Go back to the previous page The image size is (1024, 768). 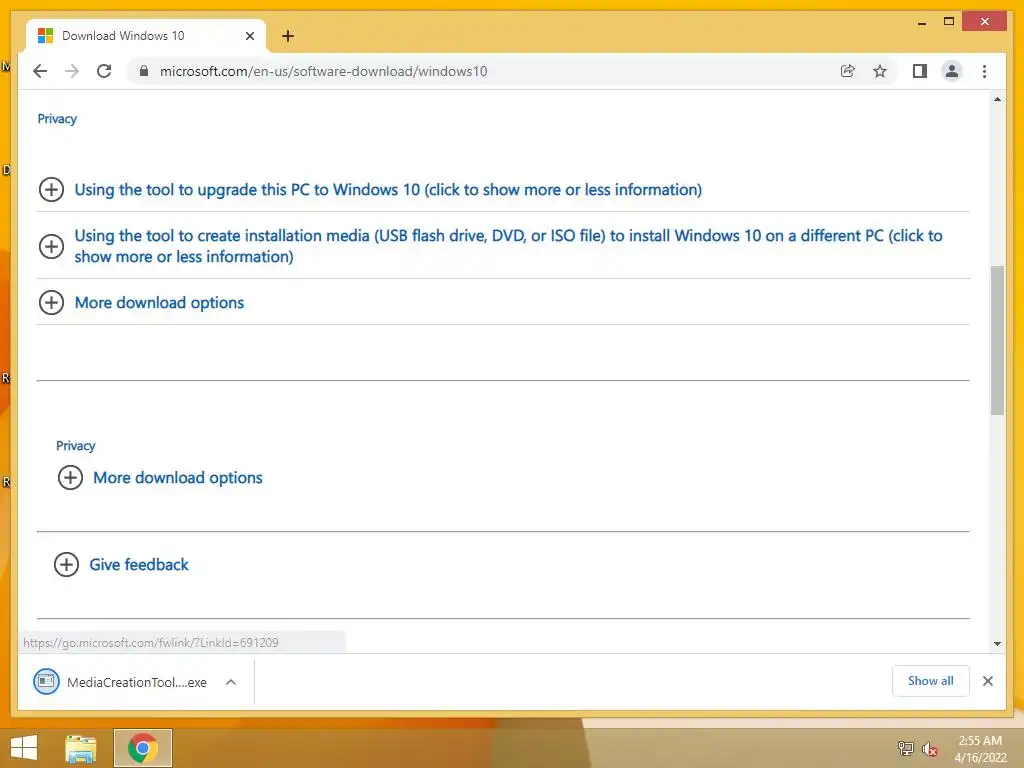[40, 71]
